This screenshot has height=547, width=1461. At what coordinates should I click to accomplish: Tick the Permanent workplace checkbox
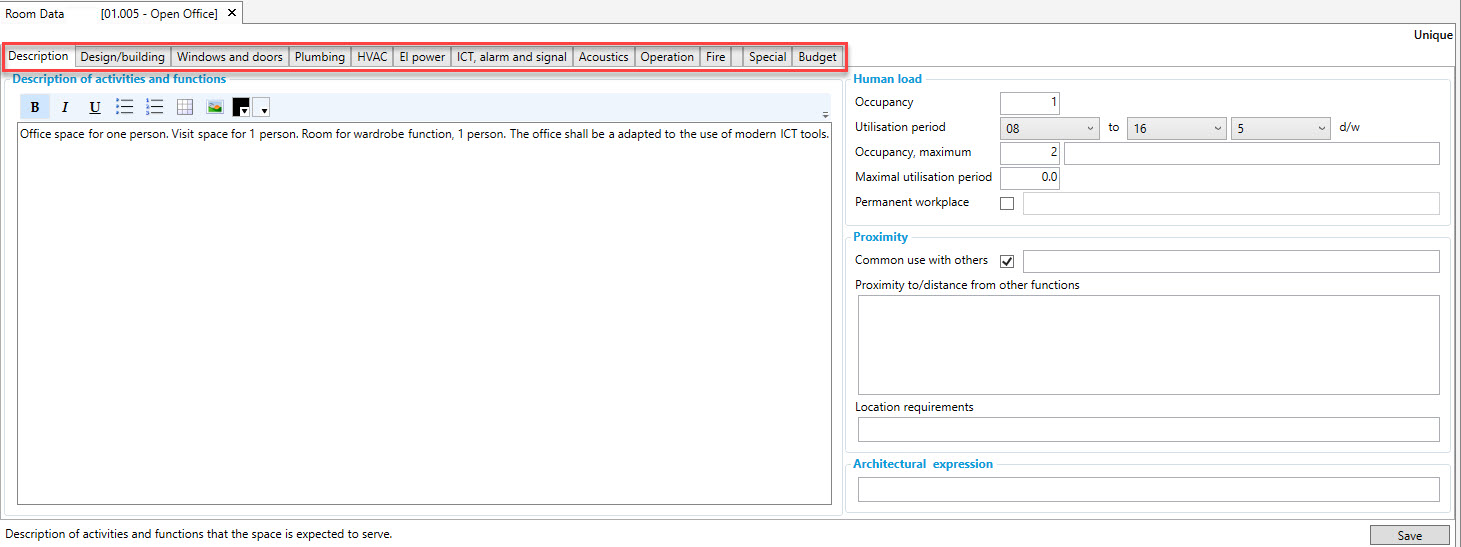point(1007,204)
